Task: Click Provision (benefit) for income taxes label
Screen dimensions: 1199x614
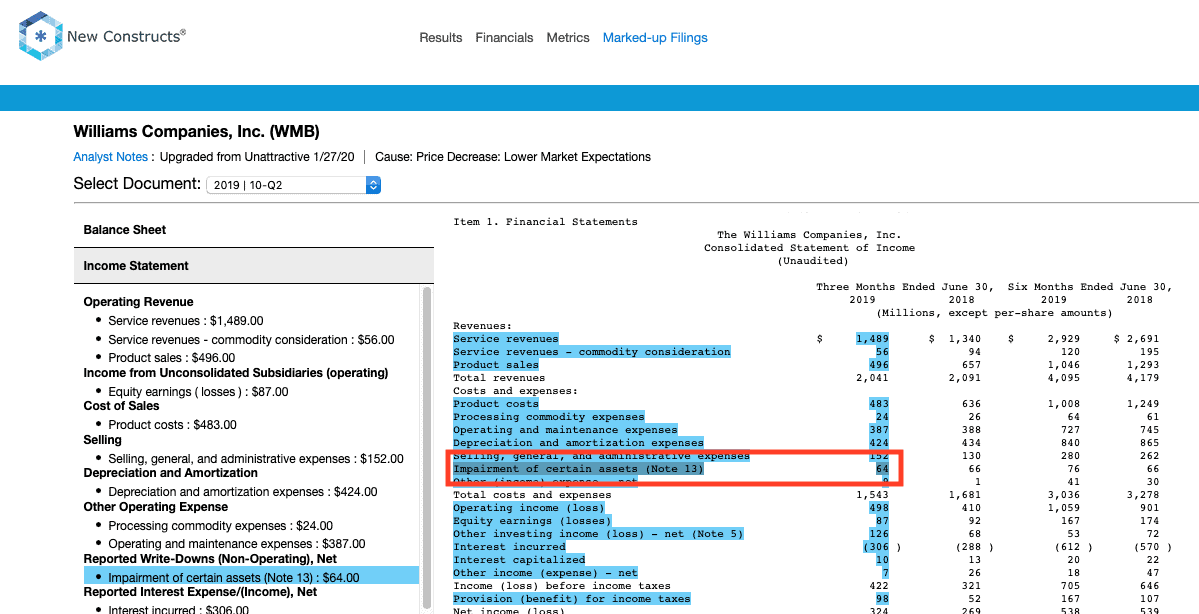Action: 571,599
